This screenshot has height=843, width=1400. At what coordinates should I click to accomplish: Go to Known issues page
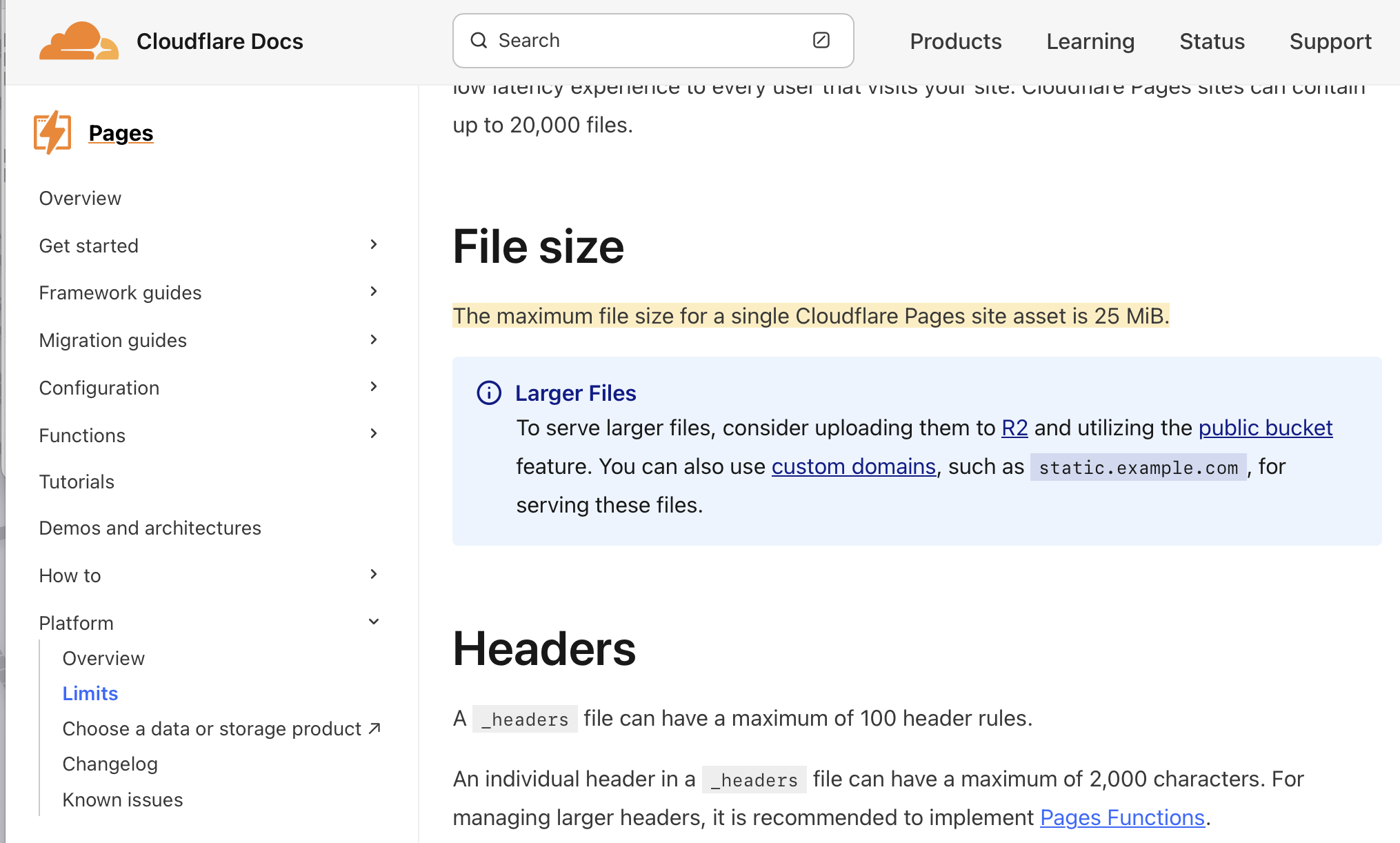(x=123, y=800)
